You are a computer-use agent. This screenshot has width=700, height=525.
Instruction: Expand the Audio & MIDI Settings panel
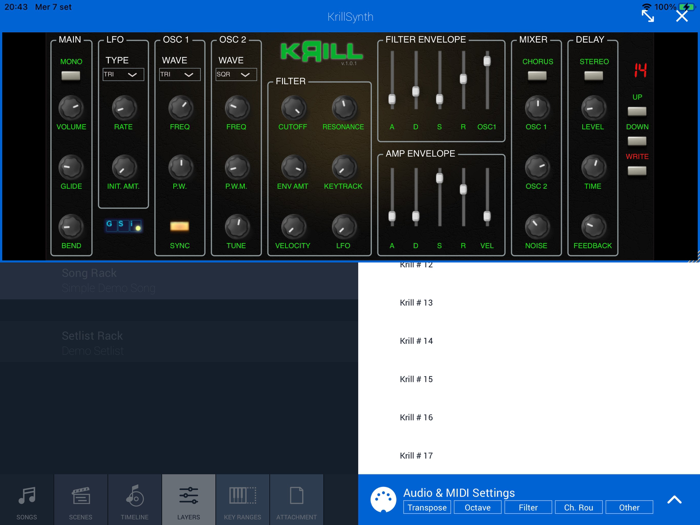674,500
